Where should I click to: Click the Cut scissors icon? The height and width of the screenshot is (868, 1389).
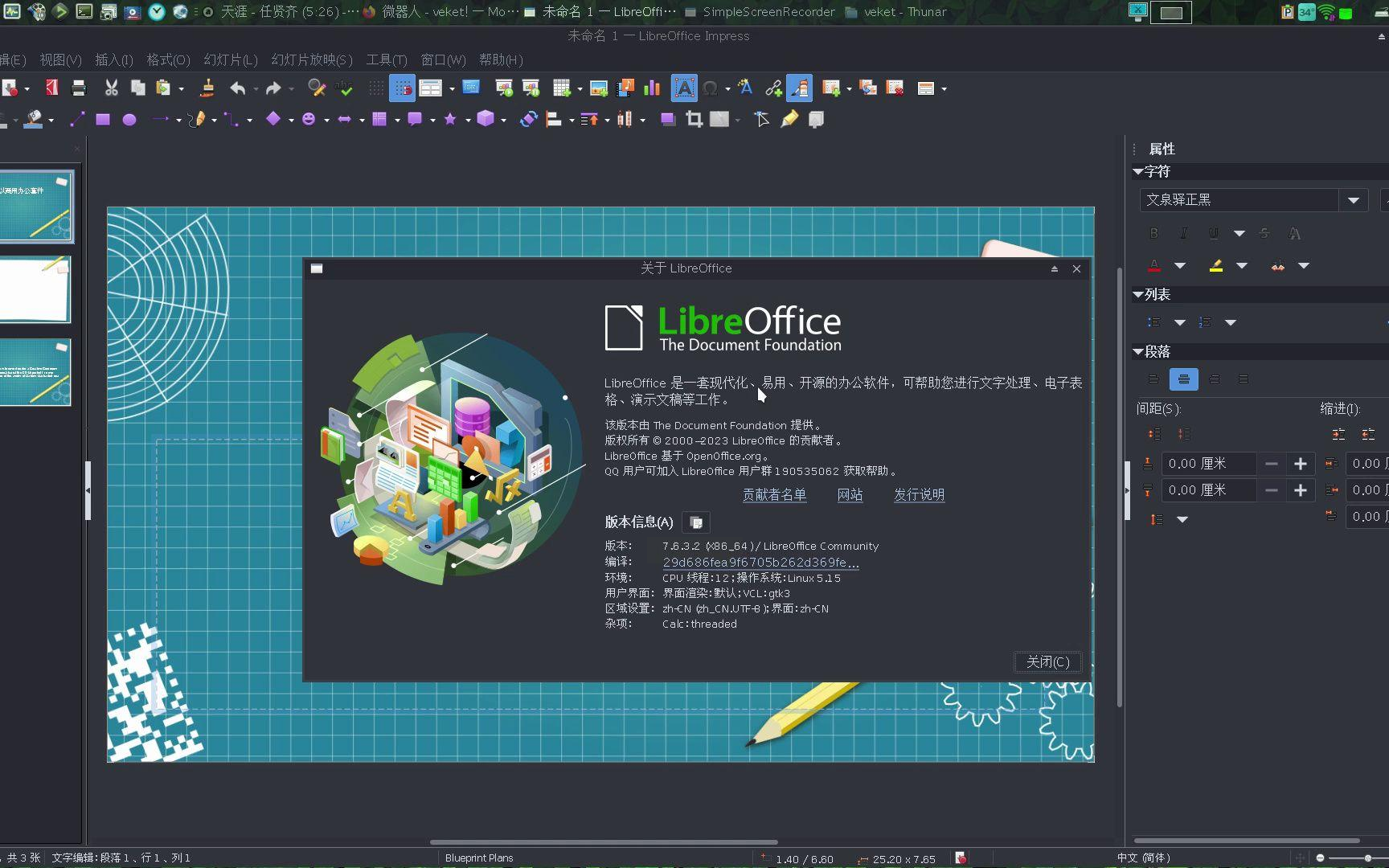(x=111, y=88)
